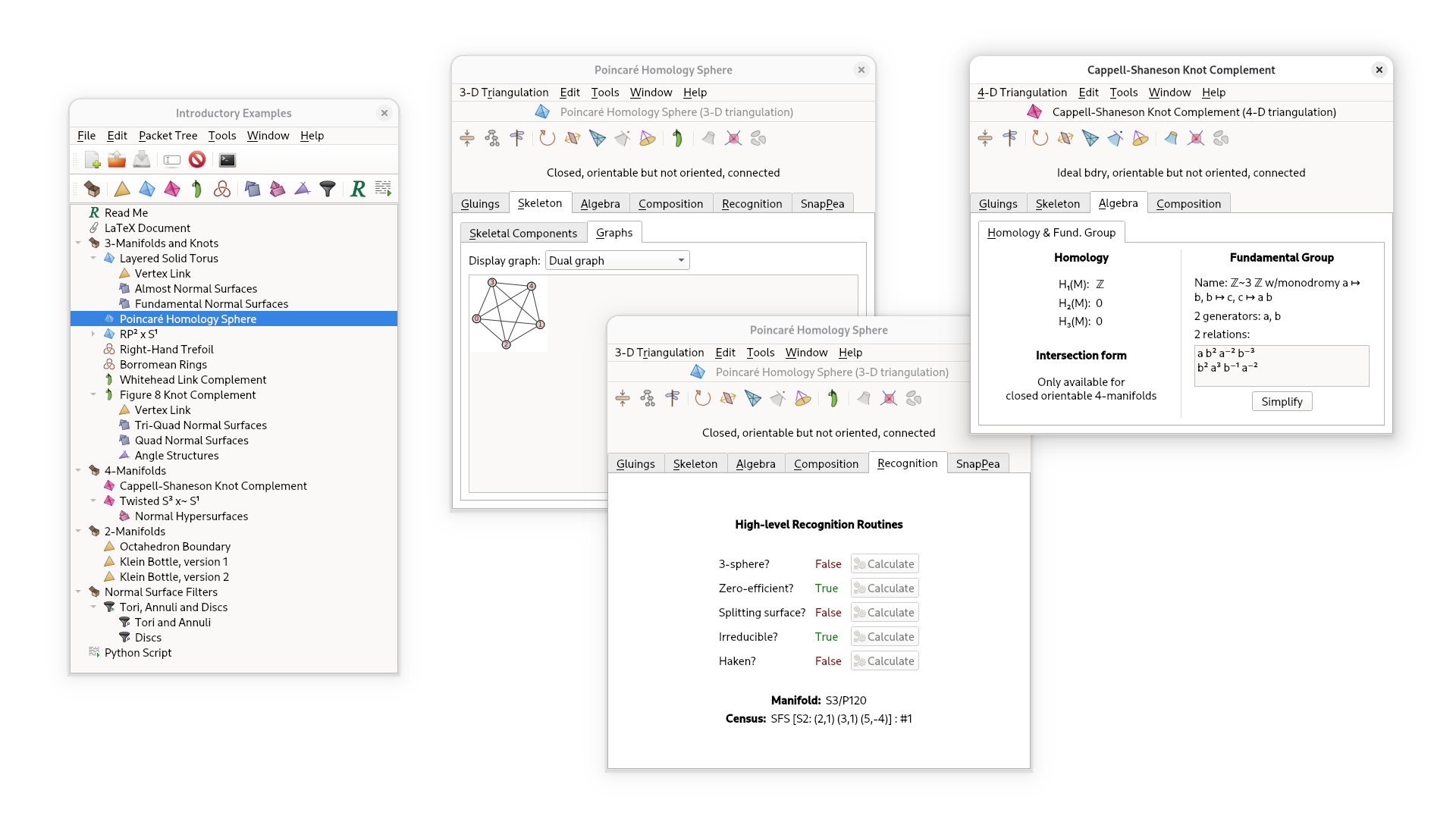Click the black funnel filter icon
This screenshot has height=819, width=1456.
[x=328, y=189]
